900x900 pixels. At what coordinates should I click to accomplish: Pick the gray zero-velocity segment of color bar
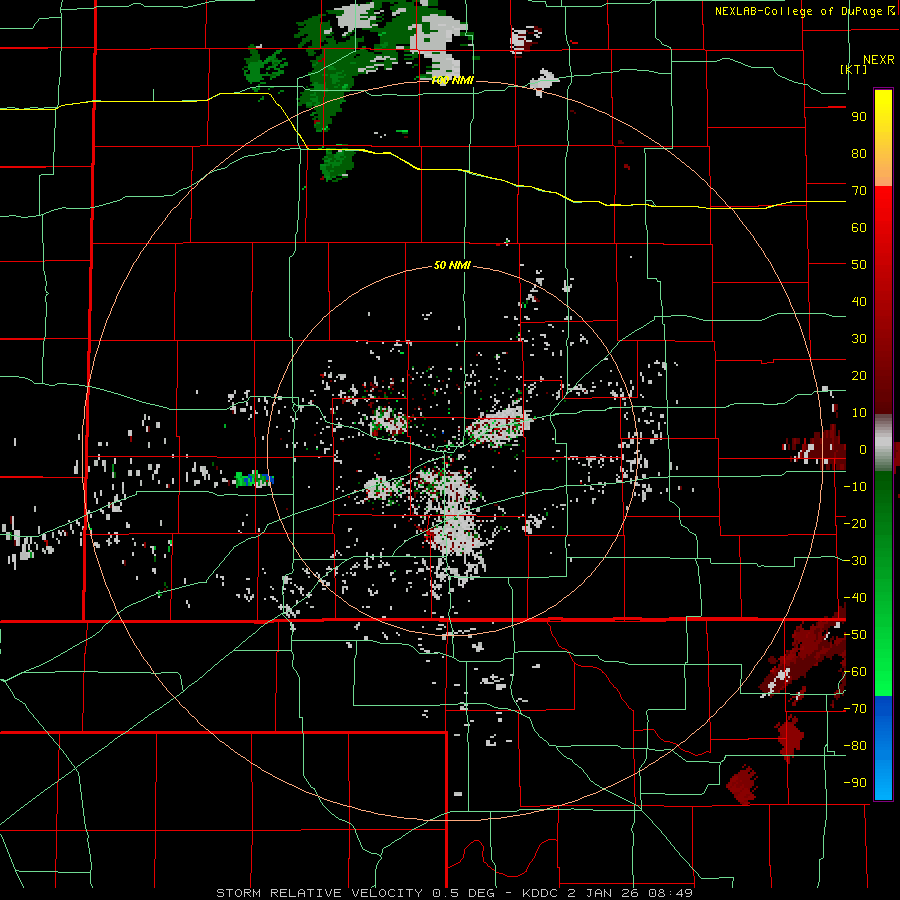[883, 443]
